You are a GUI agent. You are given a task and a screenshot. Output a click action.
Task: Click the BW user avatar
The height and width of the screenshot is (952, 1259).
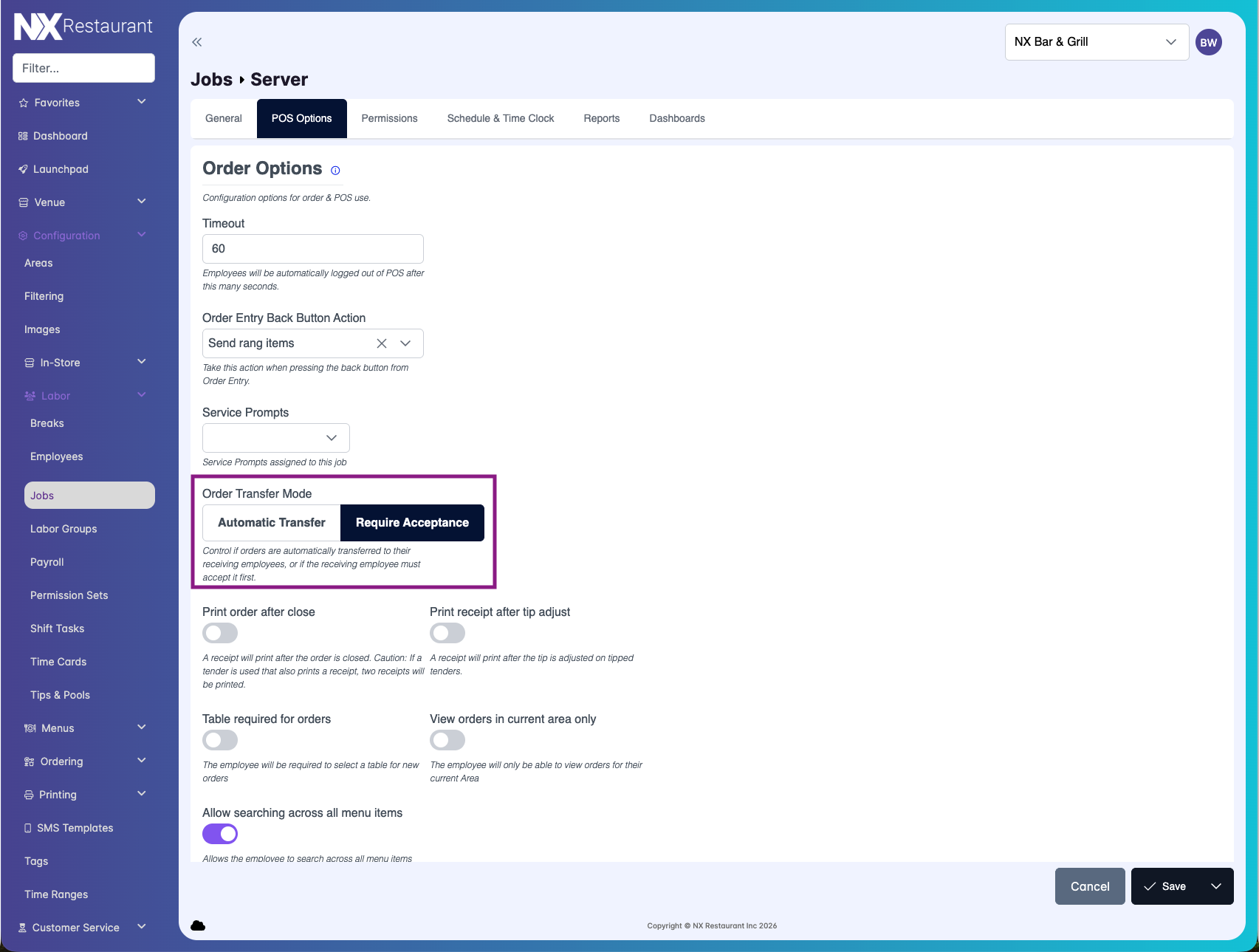[1208, 42]
